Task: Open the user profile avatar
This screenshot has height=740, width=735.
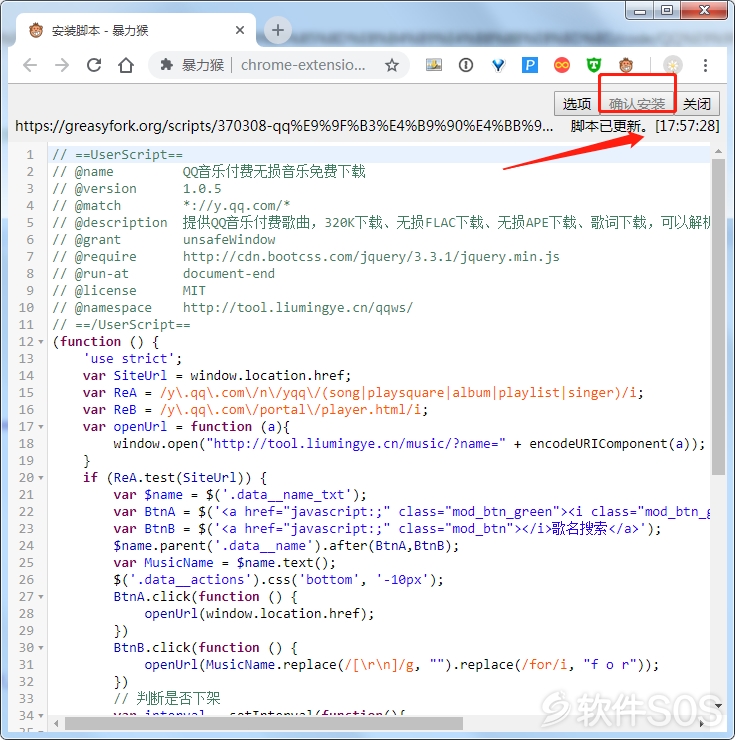Action: [x=673, y=65]
